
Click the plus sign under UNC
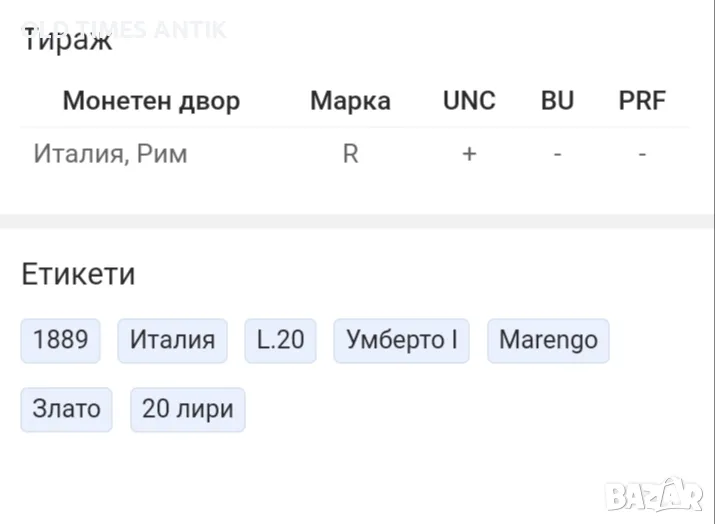[x=469, y=155]
